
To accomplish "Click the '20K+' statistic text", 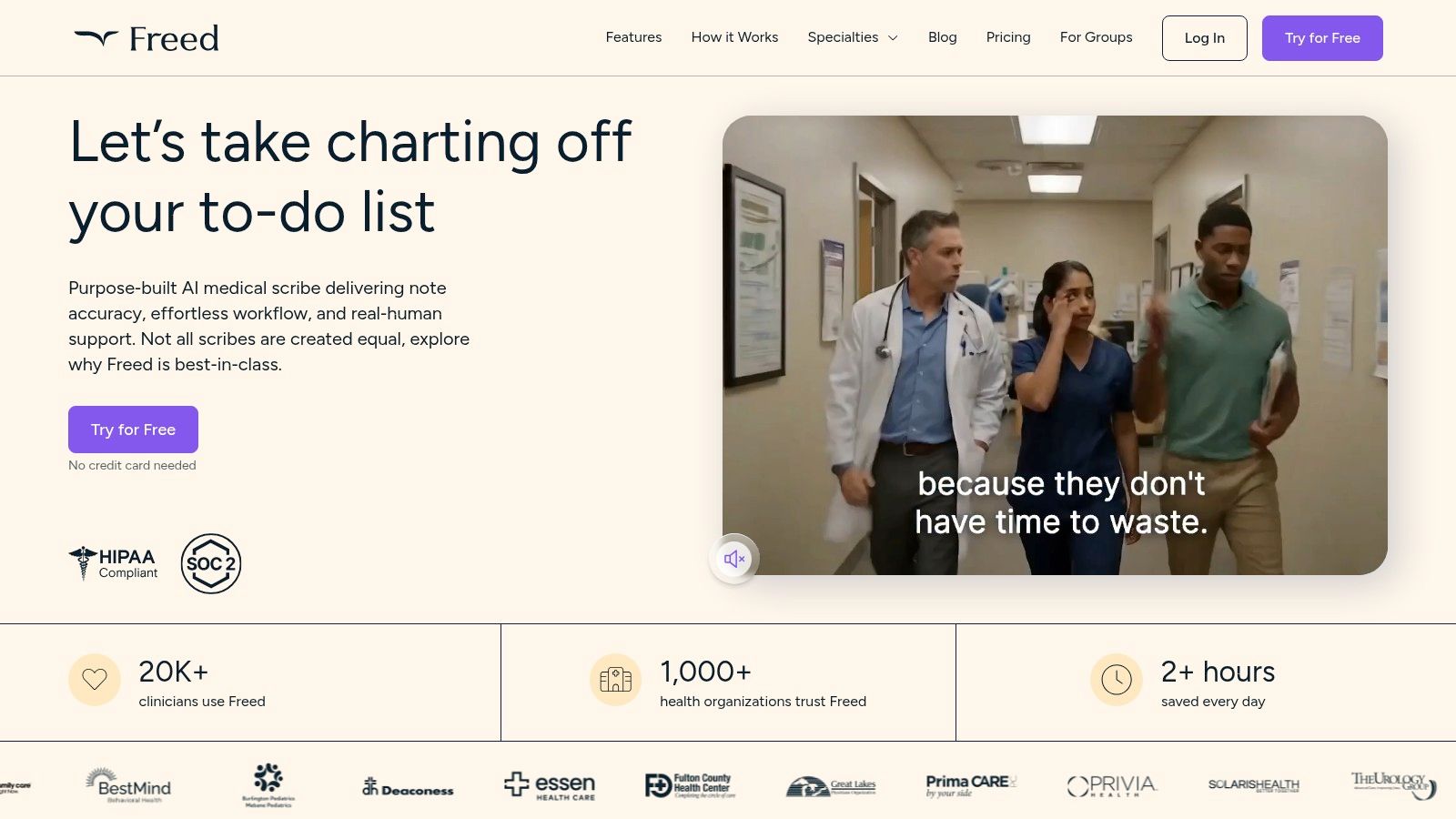I will (173, 672).
